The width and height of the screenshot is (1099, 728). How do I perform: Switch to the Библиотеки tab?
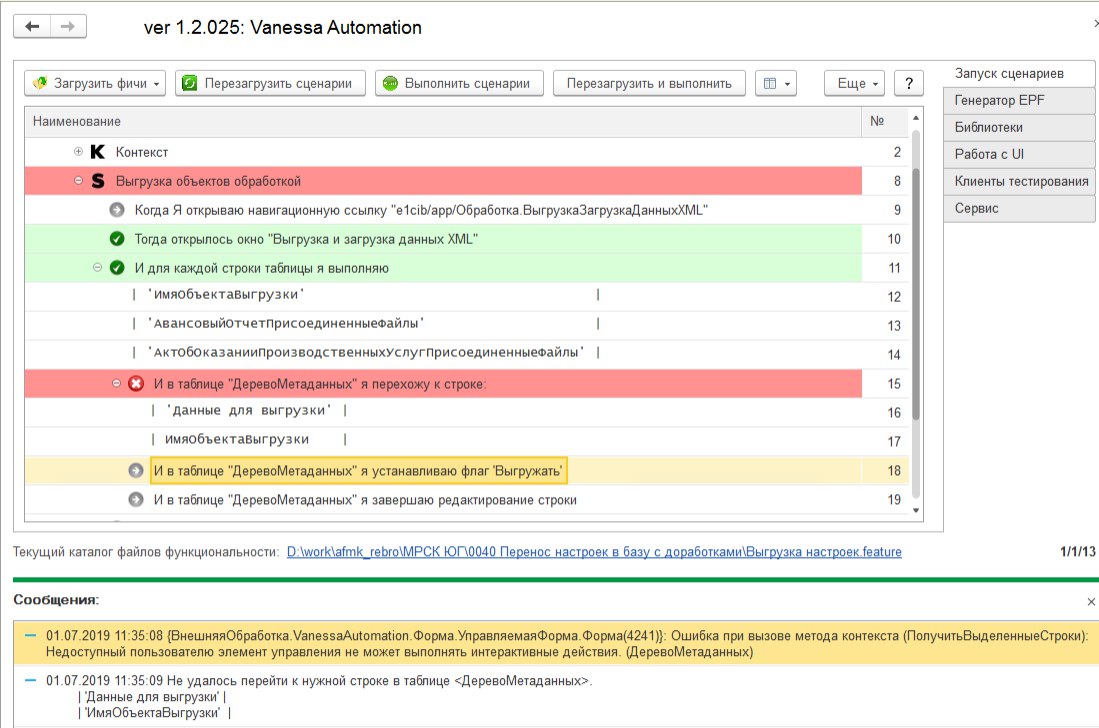point(1019,128)
